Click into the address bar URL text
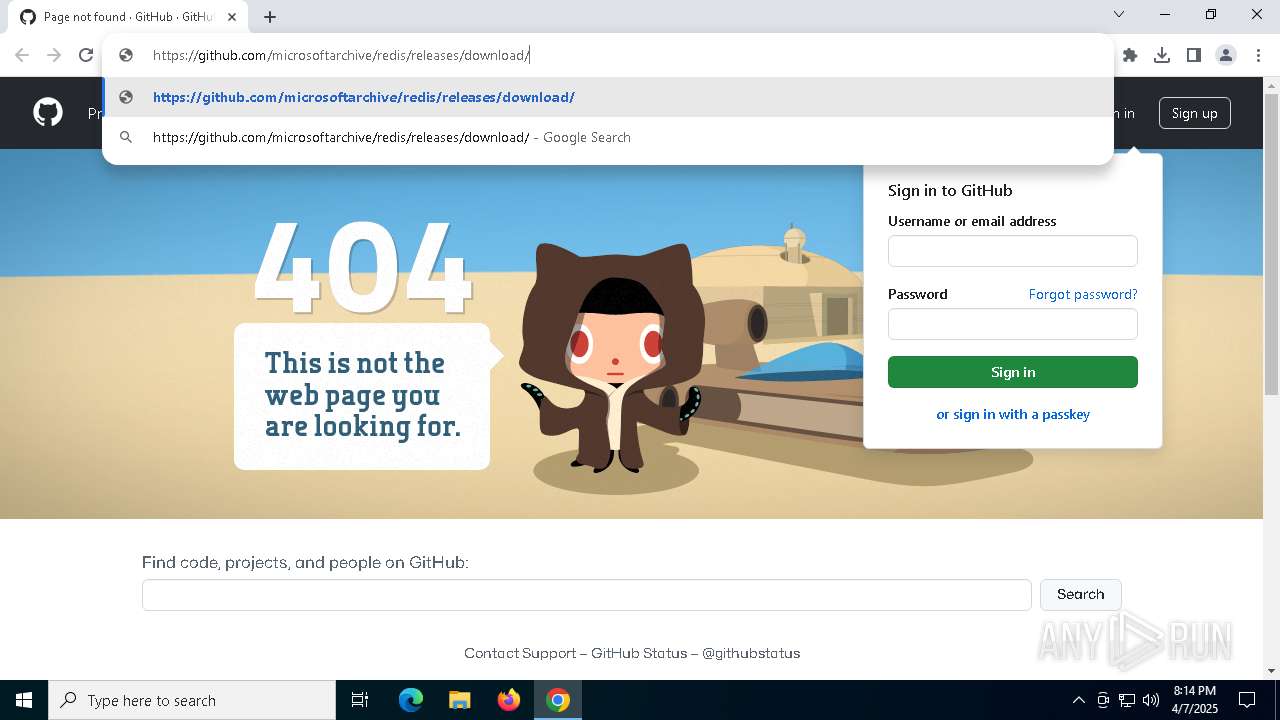Screen dimensions: 1280x720 tap(341, 55)
